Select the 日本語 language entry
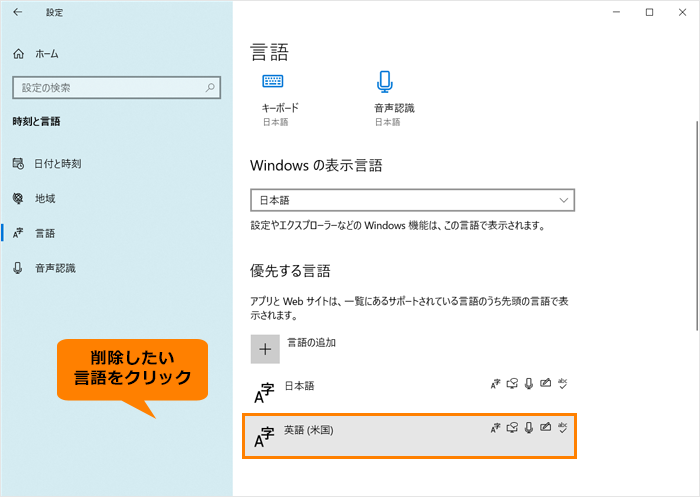The width and height of the screenshot is (700, 497). point(409,393)
